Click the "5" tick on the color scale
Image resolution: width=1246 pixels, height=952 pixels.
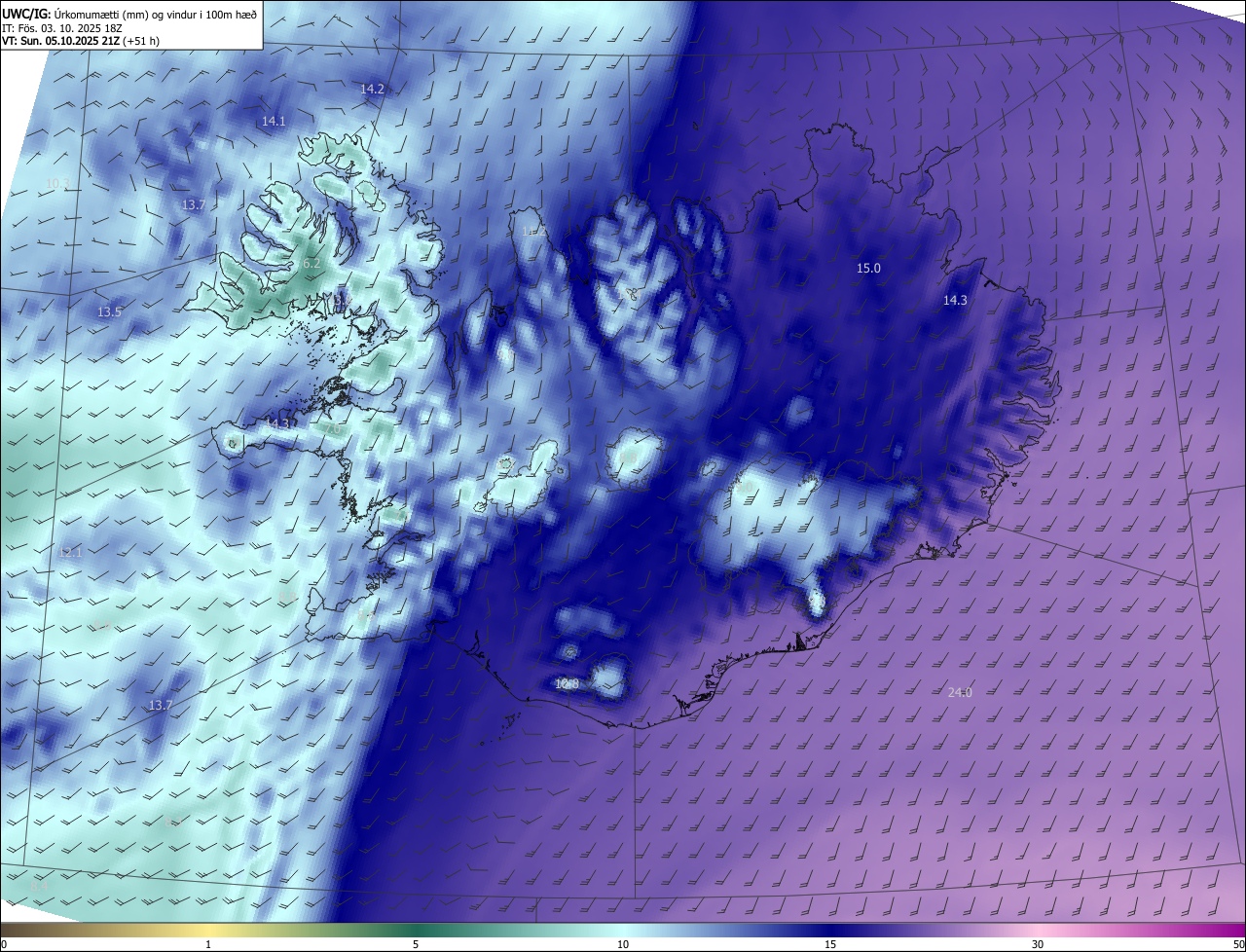[416, 945]
